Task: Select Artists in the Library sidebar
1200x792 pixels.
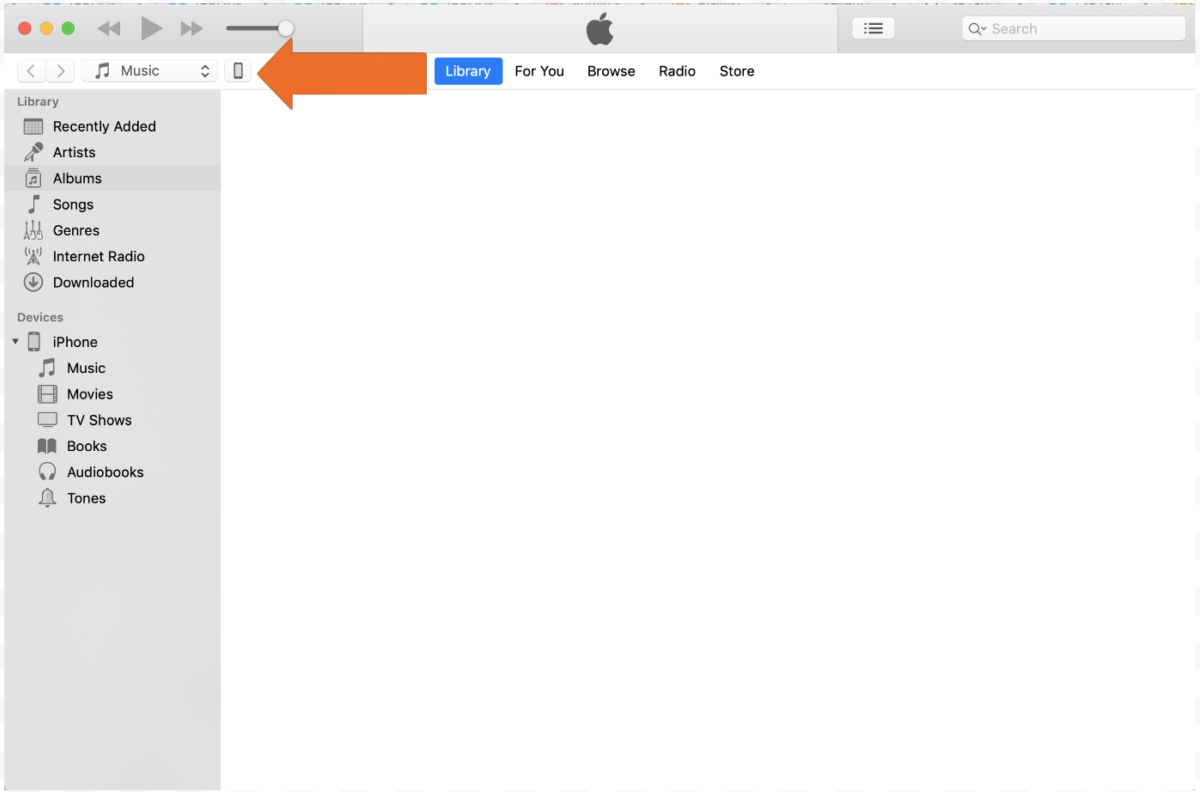Action: (x=74, y=152)
